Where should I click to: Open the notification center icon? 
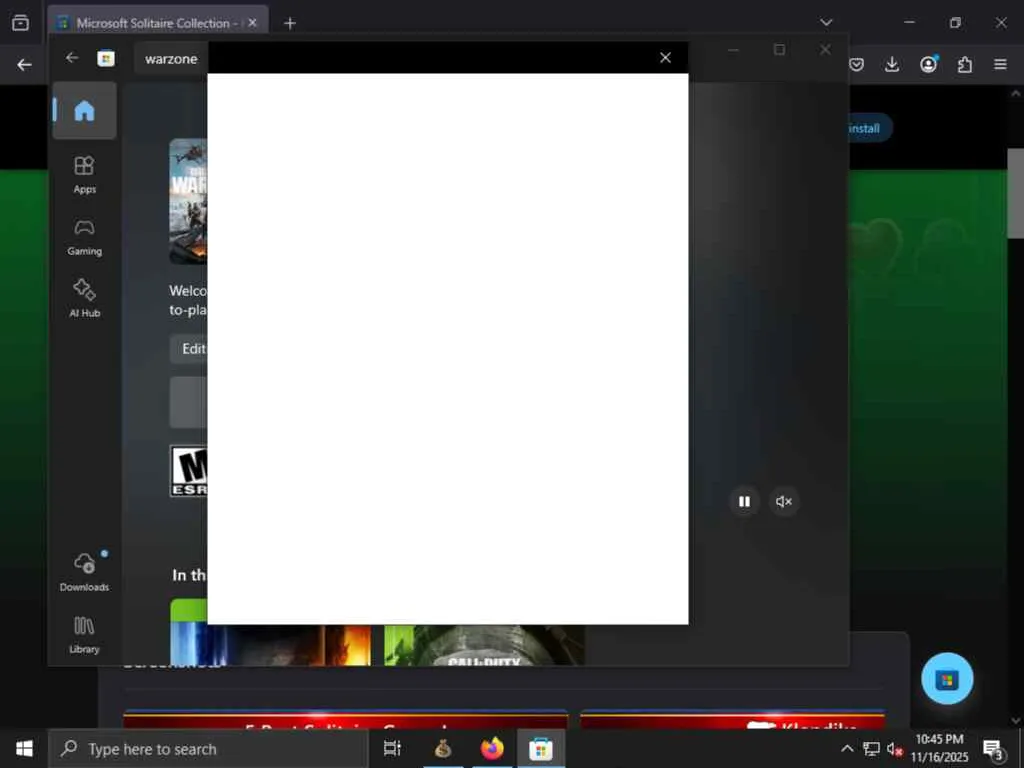pos(993,749)
